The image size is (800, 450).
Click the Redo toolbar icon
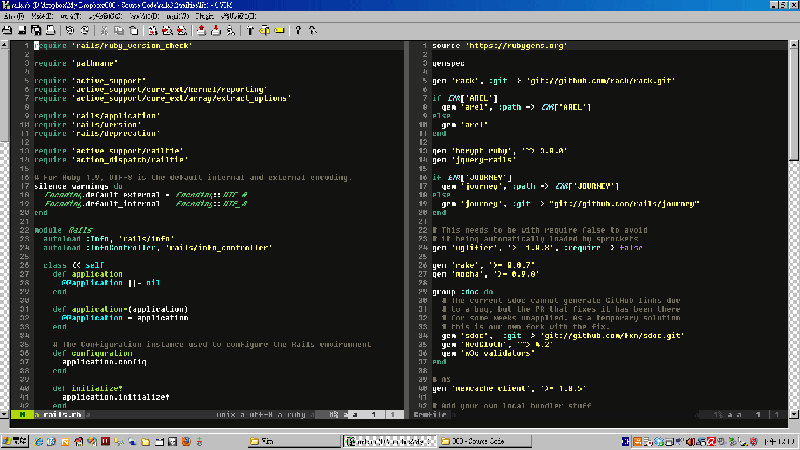point(84,30)
